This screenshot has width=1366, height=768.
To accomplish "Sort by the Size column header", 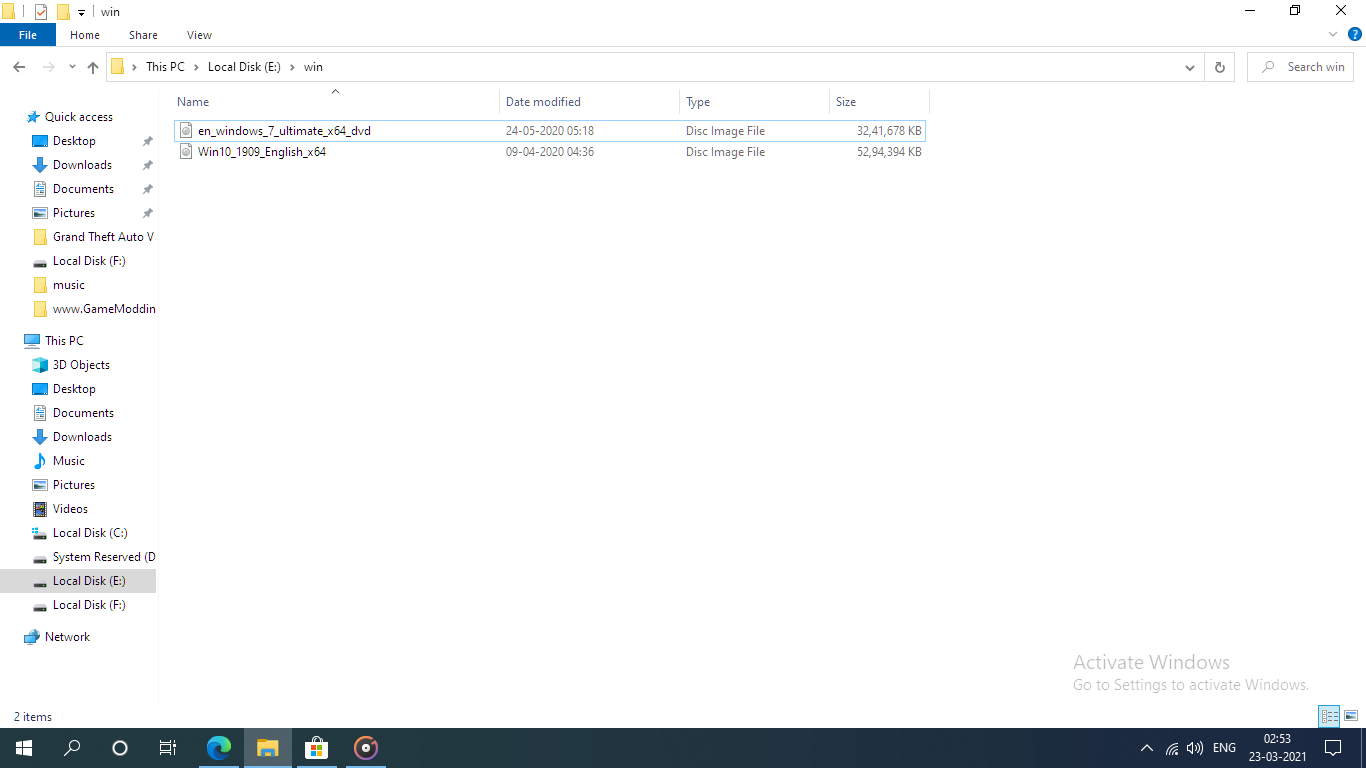I will coord(879,101).
